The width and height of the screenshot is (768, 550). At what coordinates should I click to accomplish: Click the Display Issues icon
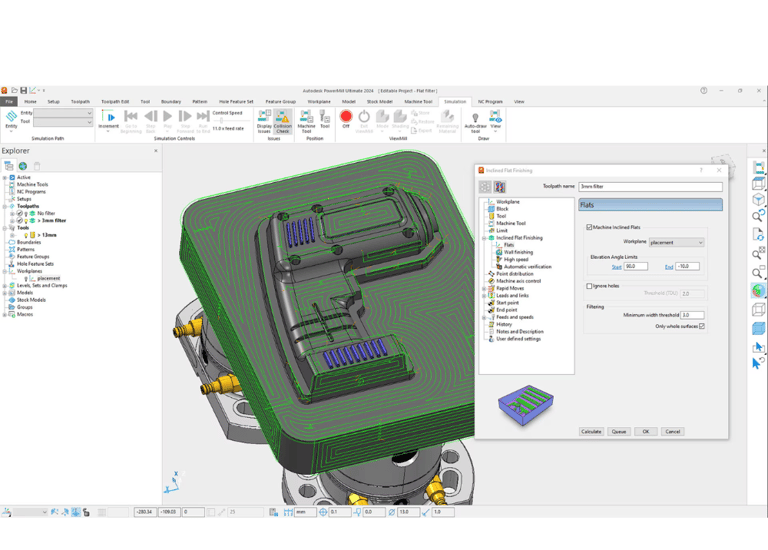click(x=264, y=121)
